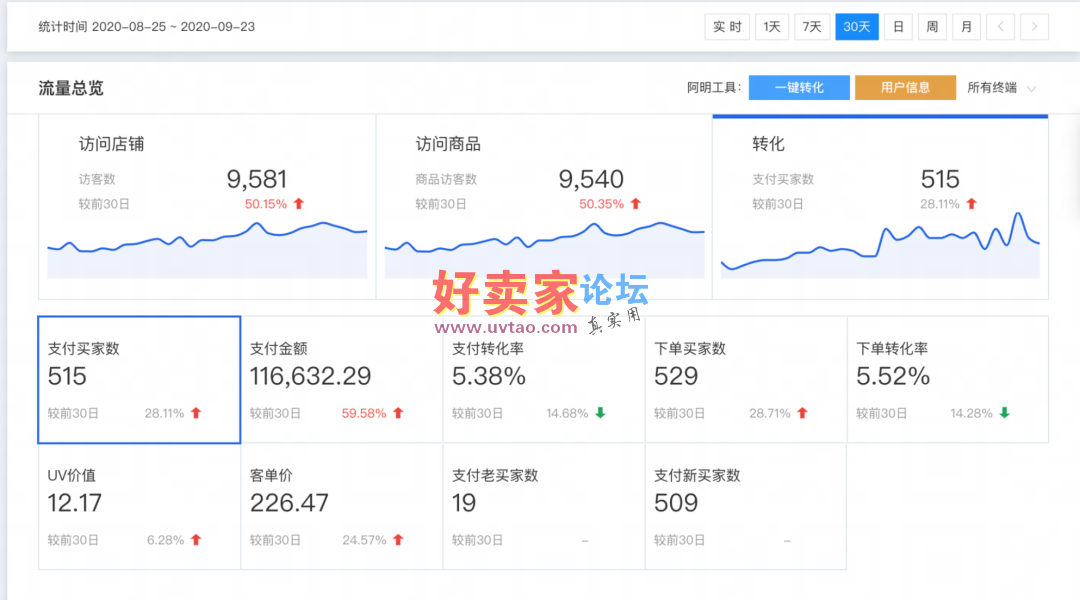Click red up arrow beside 支付金额 59.58%
Image resolution: width=1080 pixels, height=600 pixels.
[398, 413]
